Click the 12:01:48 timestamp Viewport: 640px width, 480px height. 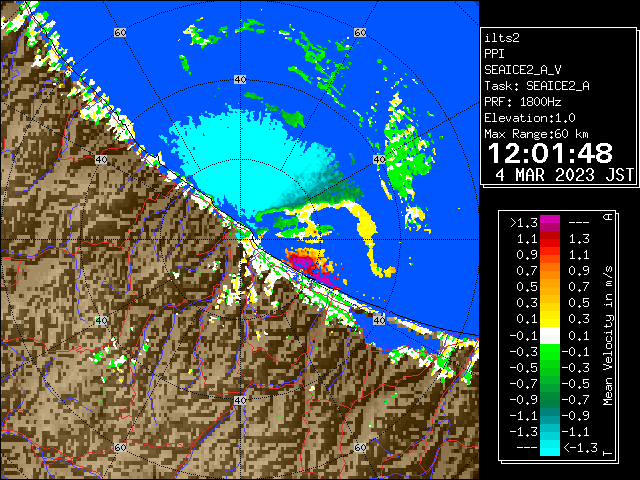(x=550, y=153)
